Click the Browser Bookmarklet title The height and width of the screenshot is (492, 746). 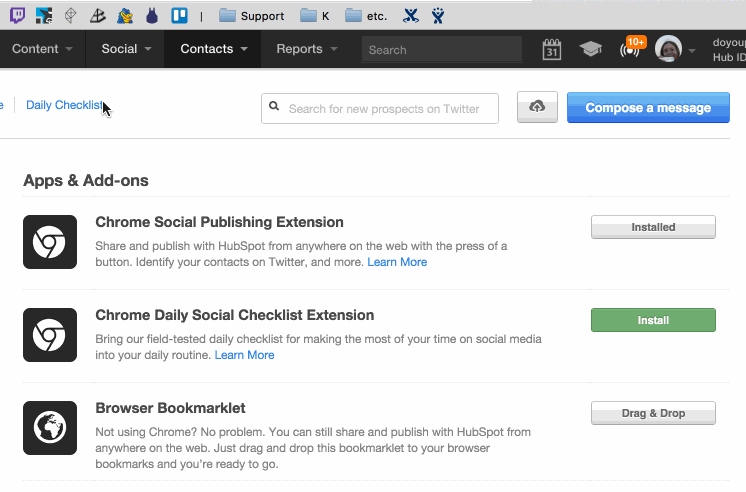170,408
